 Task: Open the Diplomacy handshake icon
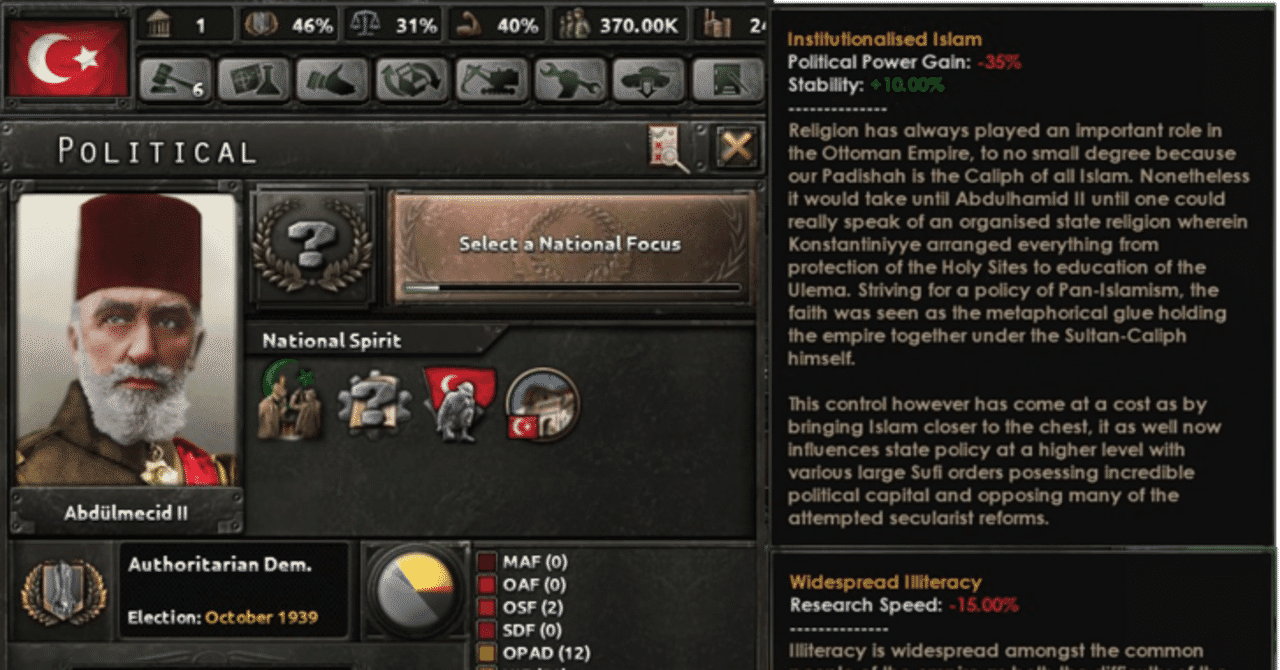pos(332,80)
